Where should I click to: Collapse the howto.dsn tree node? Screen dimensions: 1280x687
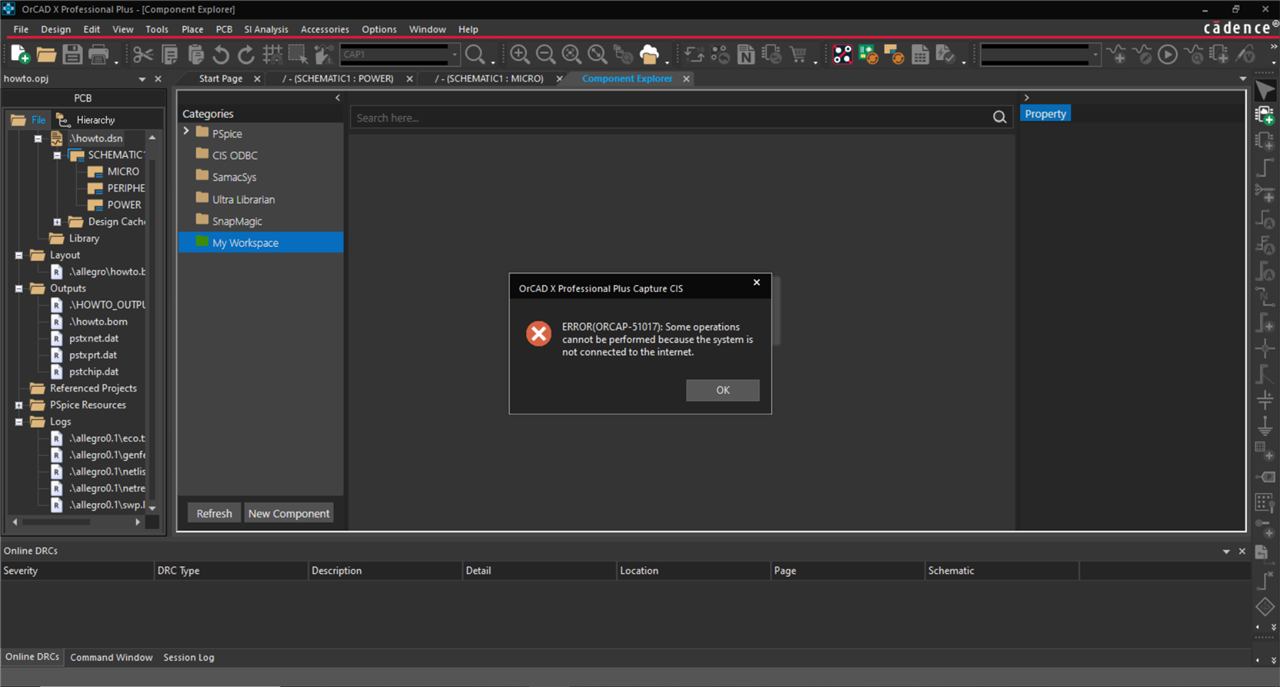(38, 139)
